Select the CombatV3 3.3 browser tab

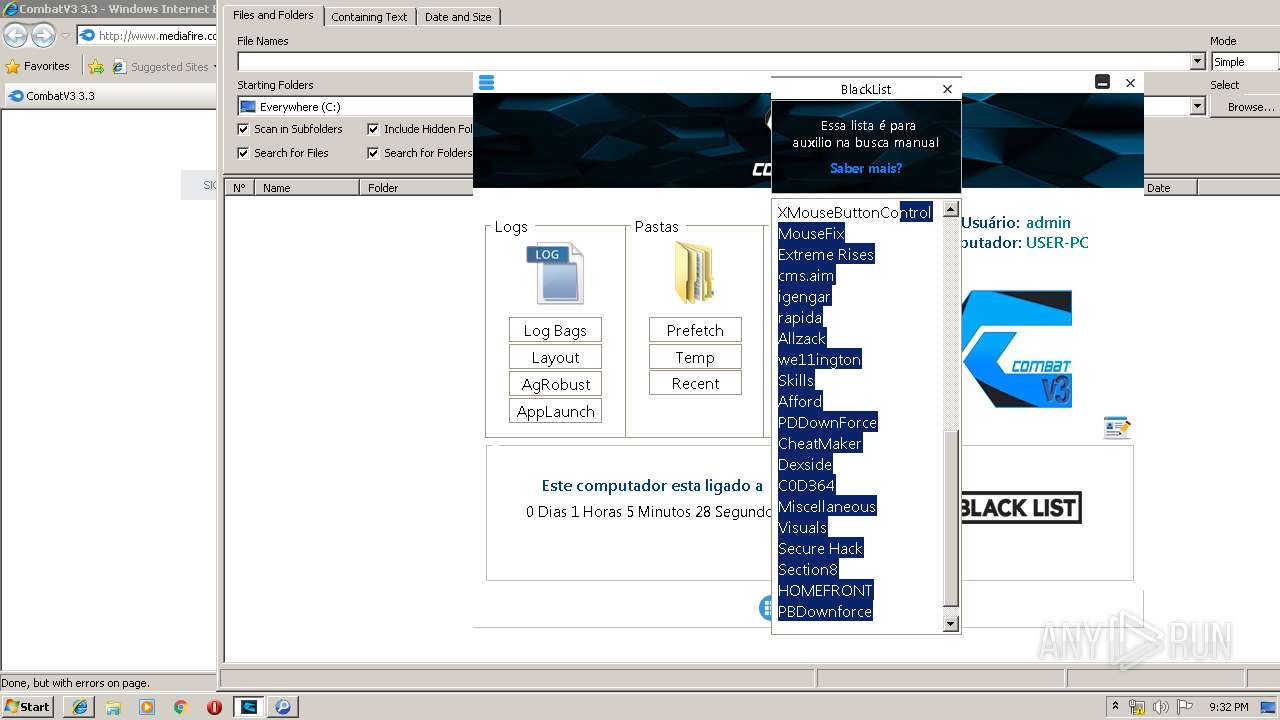coord(108,96)
